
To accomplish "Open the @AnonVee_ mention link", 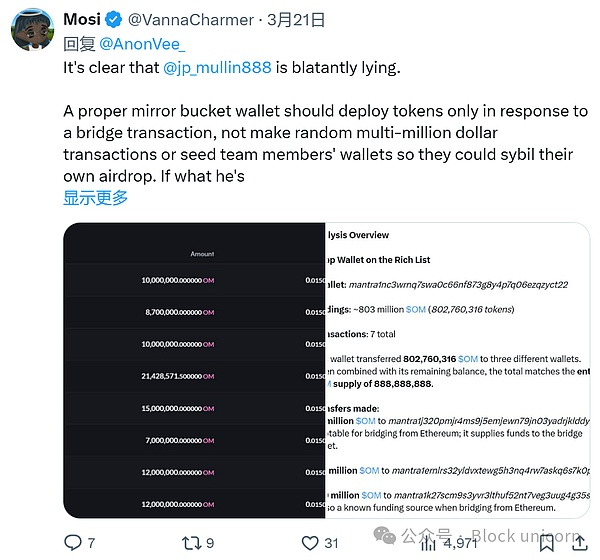I will [x=142, y=43].
